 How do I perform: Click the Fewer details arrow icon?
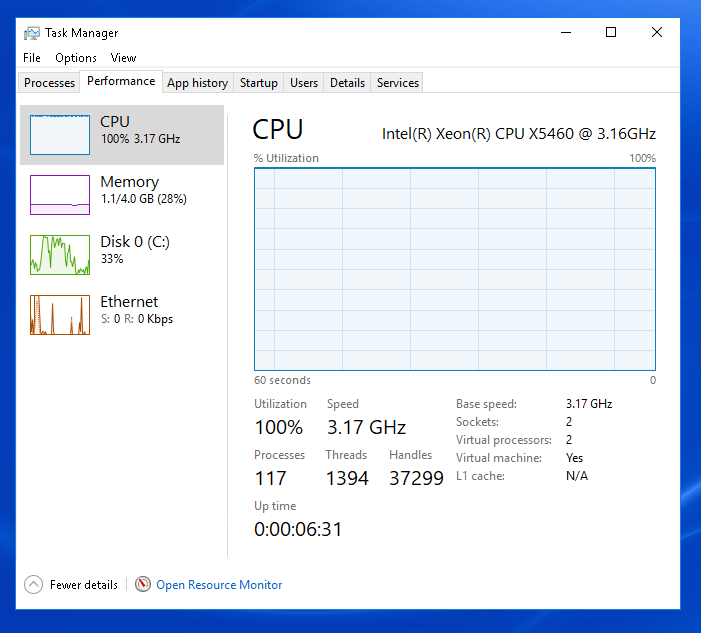(34, 584)
